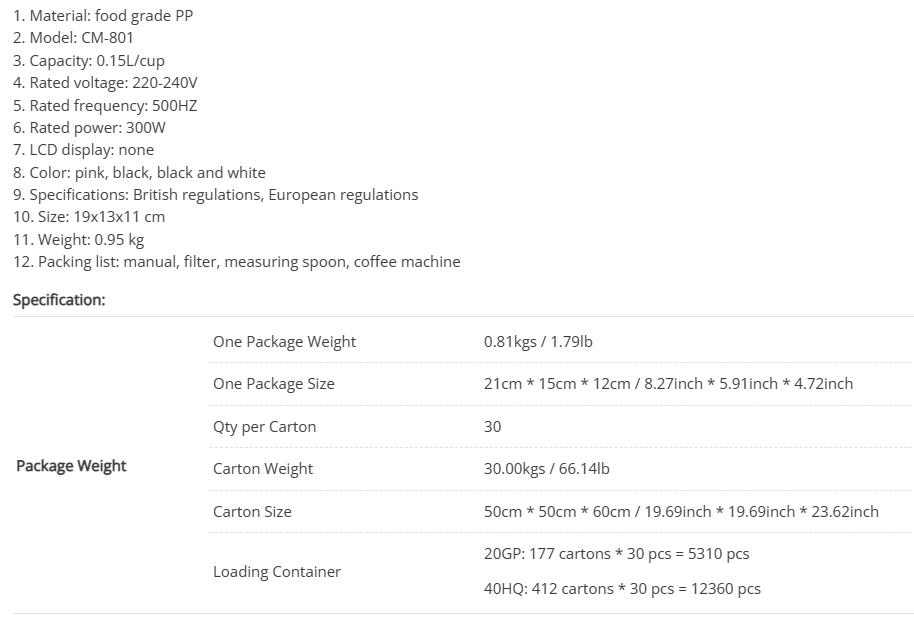The width and height of the screenshot is (914, 618).
Task: Click the 40HQ loading container line
Action: click(623, 589)
